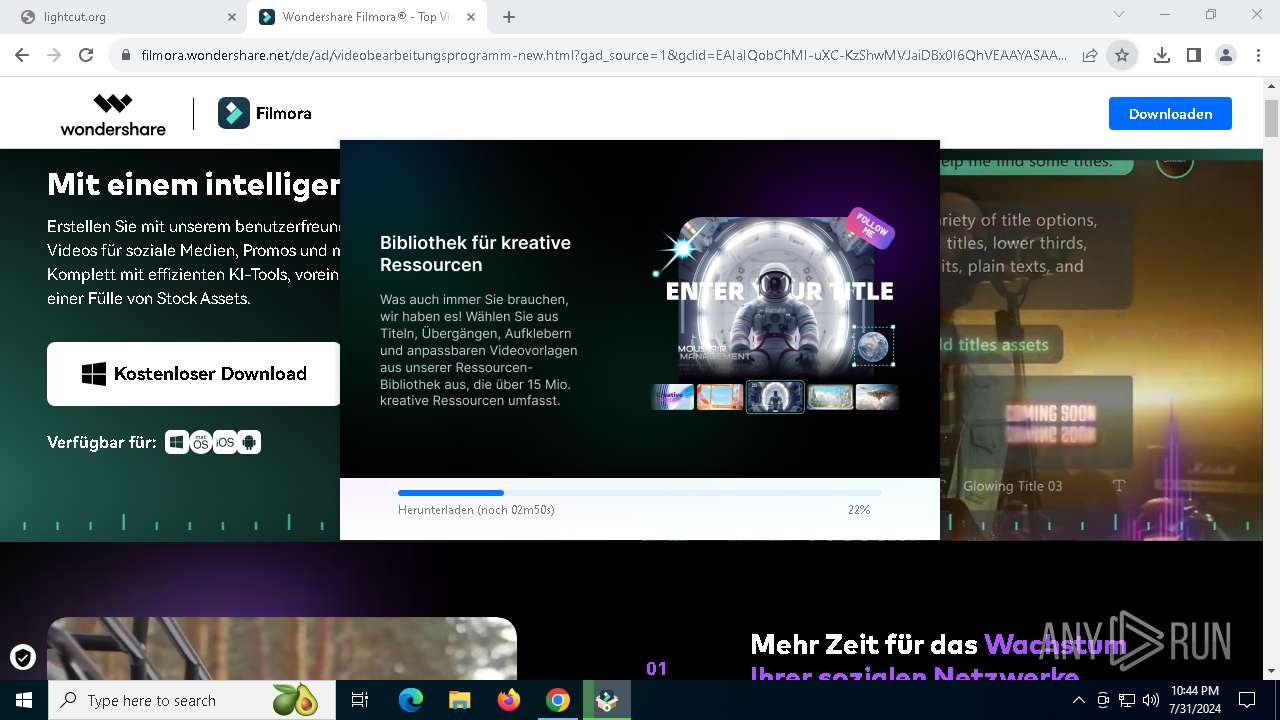Launch Firefox from taskbar
The image size is (1280, 720).
pyautogui.click(x=509, y=700)
